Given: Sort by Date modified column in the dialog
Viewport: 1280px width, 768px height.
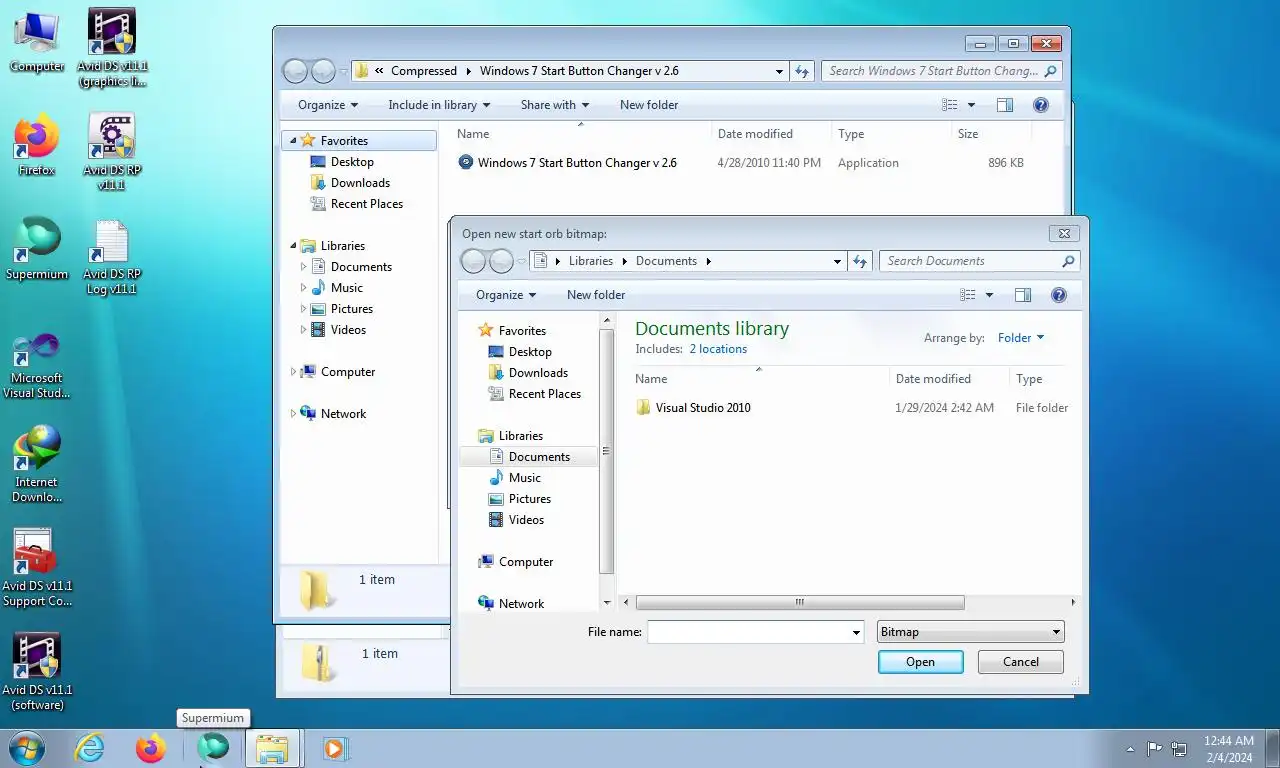Looking at the screenshot, I should point(933,379).
